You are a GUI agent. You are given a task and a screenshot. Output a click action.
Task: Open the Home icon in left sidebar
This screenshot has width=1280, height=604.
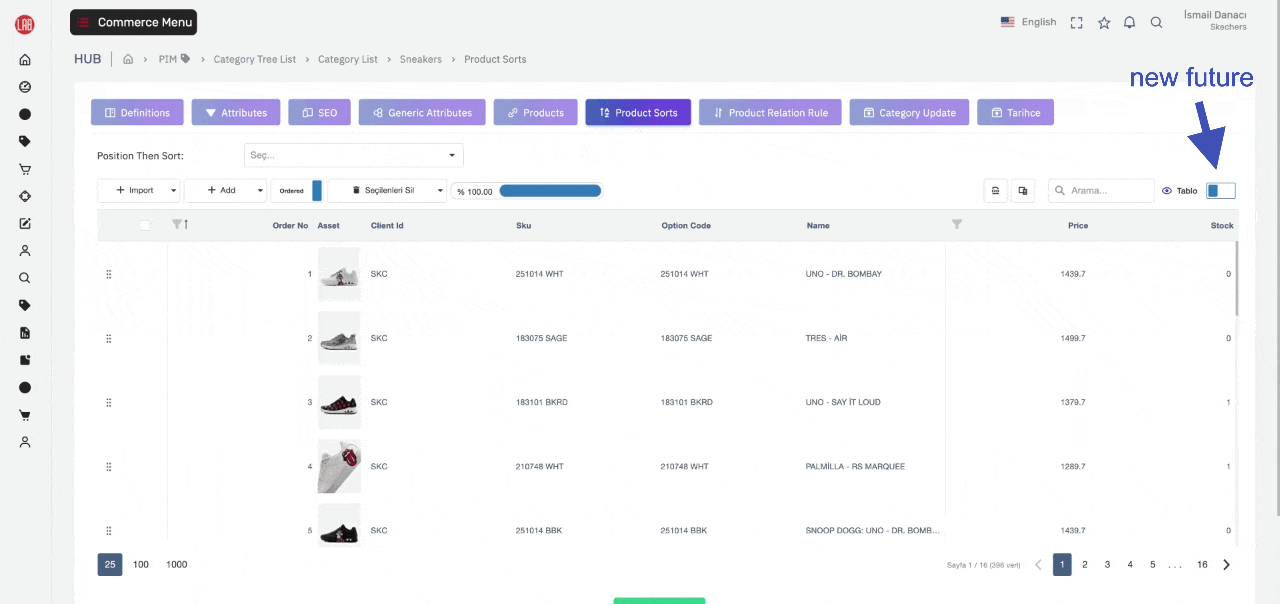coord(25,60)
